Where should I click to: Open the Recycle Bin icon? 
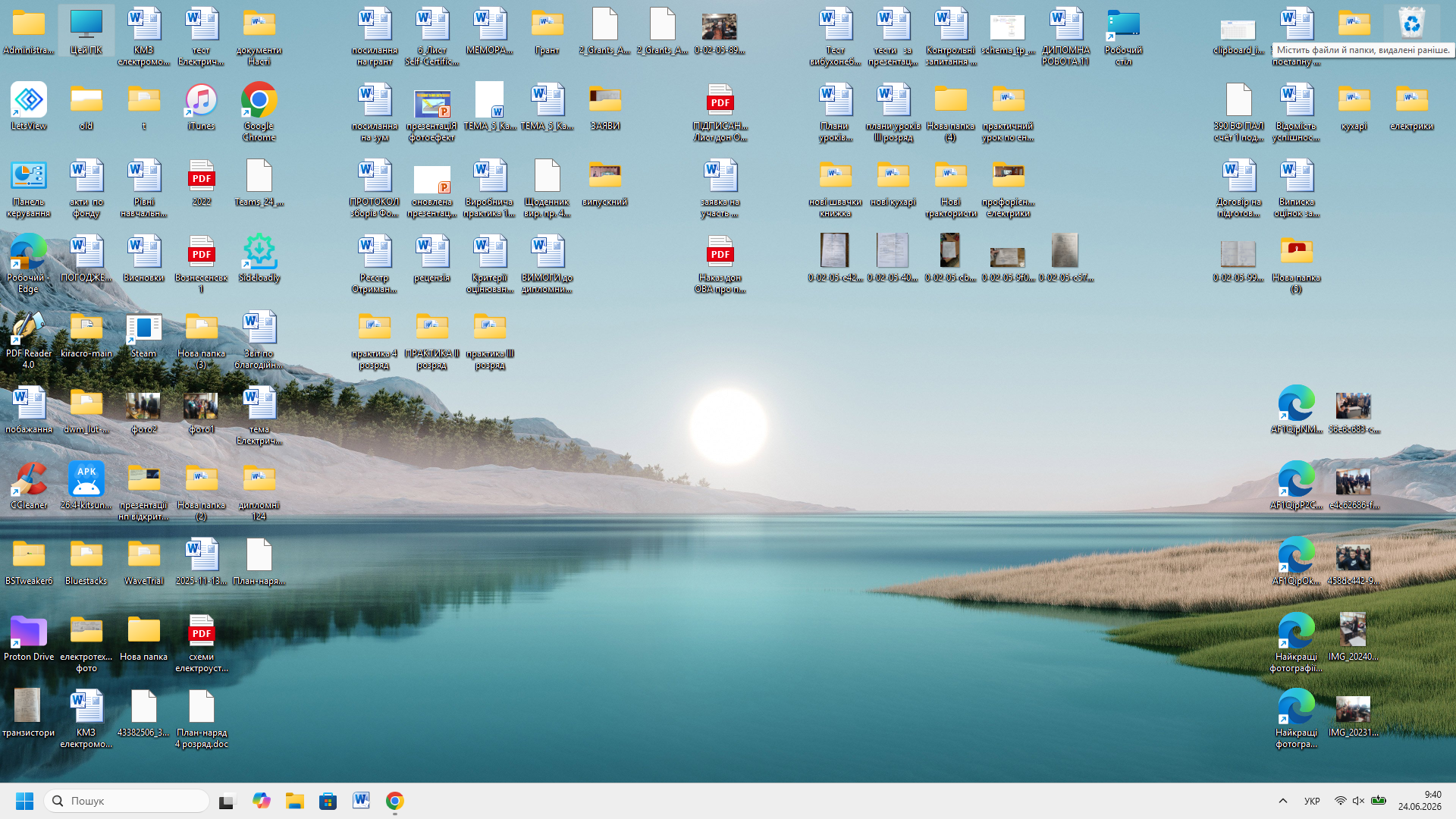(1411, 26)
